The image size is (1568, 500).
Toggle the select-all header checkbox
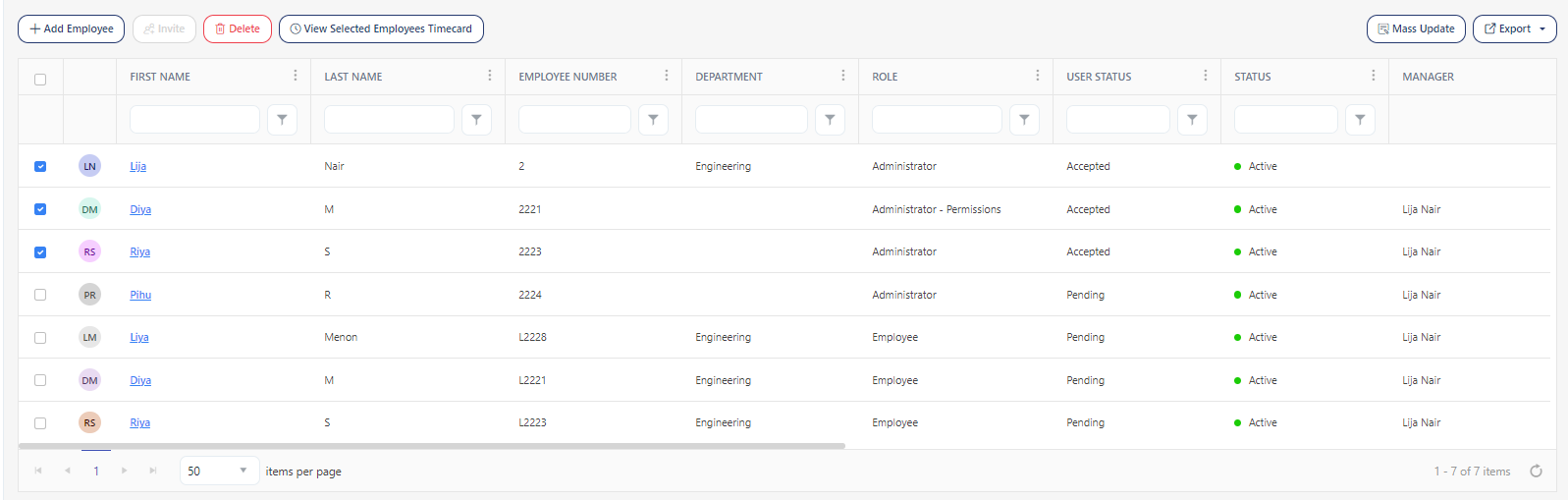(x=40, y=79)
